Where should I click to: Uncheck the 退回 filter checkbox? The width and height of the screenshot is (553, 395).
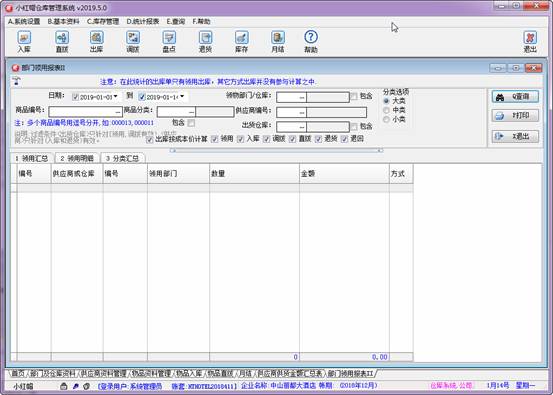point(345,139)
